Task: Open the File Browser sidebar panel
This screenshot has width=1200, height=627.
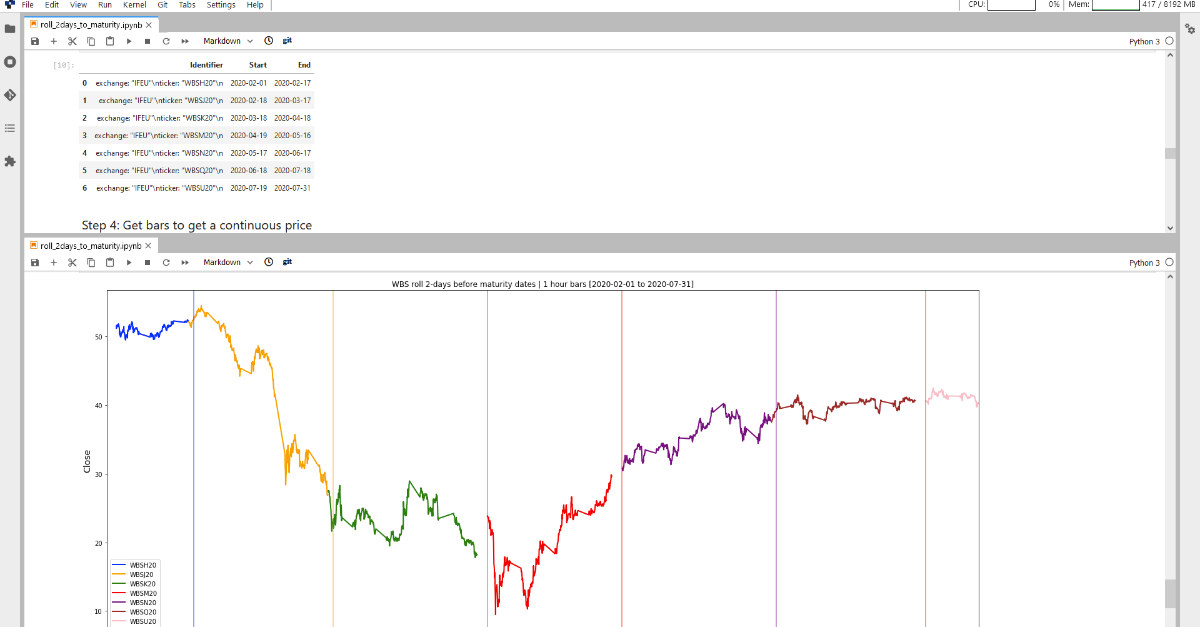Action: click(x=10, y=28)
